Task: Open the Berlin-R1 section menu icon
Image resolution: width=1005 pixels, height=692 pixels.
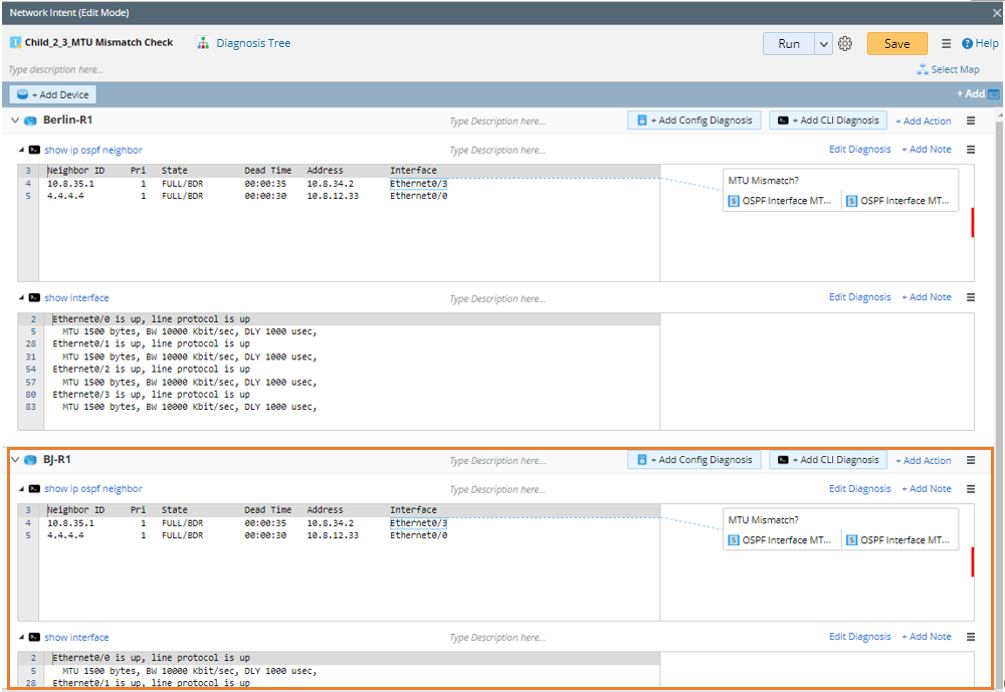Action: [971, 120]
